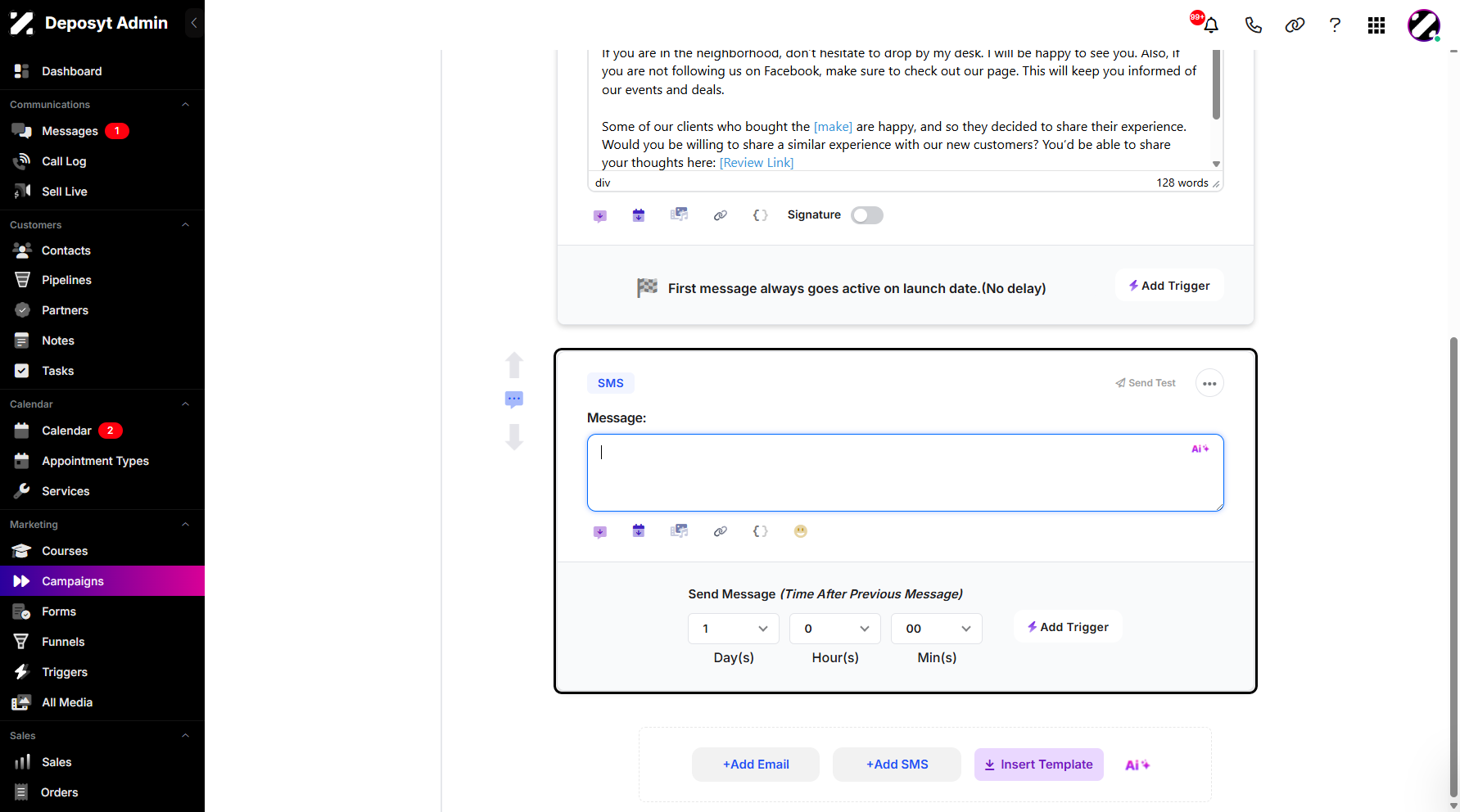This screenshot has width=1460, height=812.
Task: Click the +Add Email button
Action: pyautogui.click(x=756, y=765)
